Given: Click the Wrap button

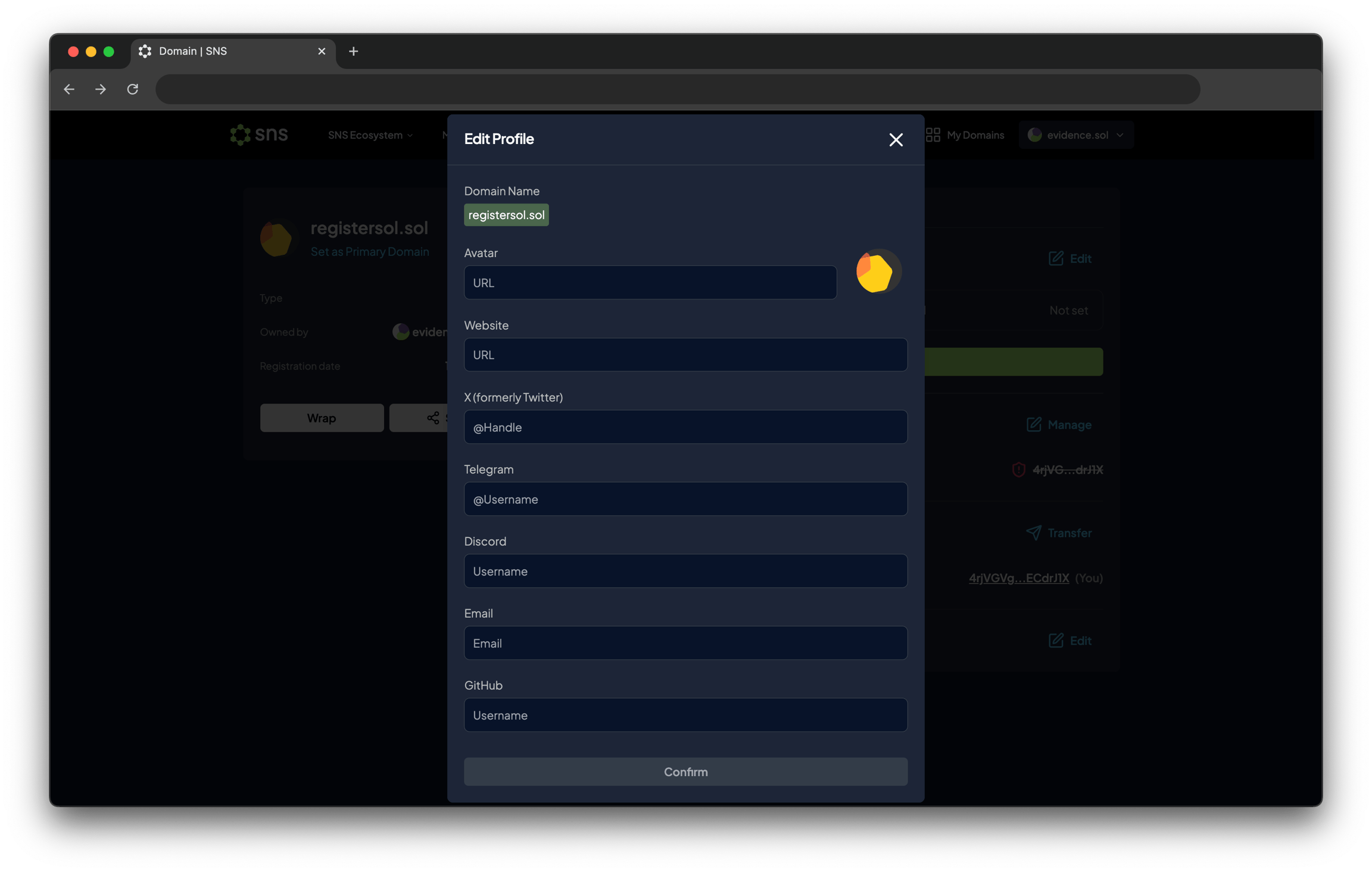Looking at the screenshot, I should [322, 418].
